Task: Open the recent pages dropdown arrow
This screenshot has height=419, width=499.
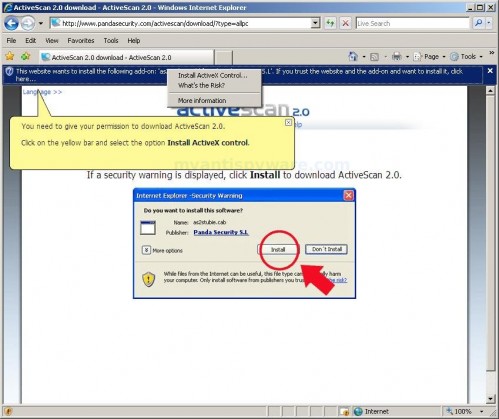Action: coord(41,23)
